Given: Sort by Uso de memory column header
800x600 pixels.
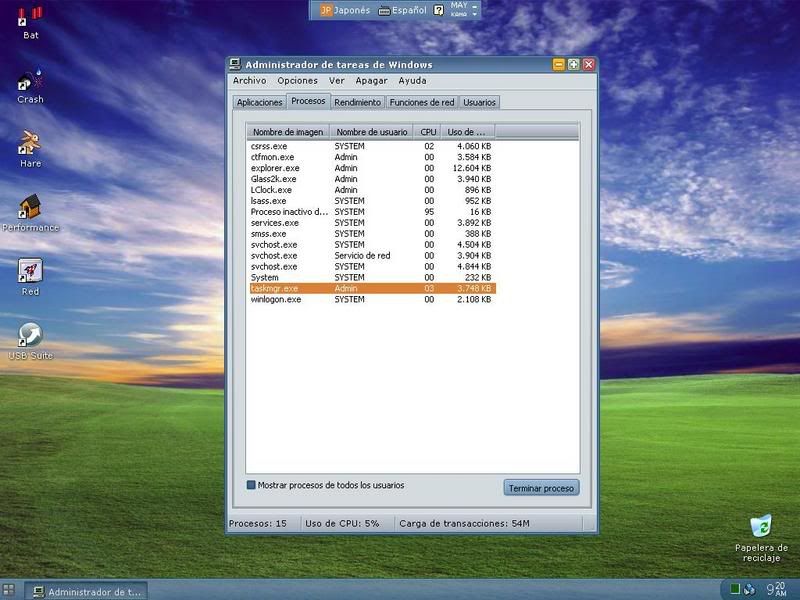Looking at the screenshot, I should pos(468,132).
